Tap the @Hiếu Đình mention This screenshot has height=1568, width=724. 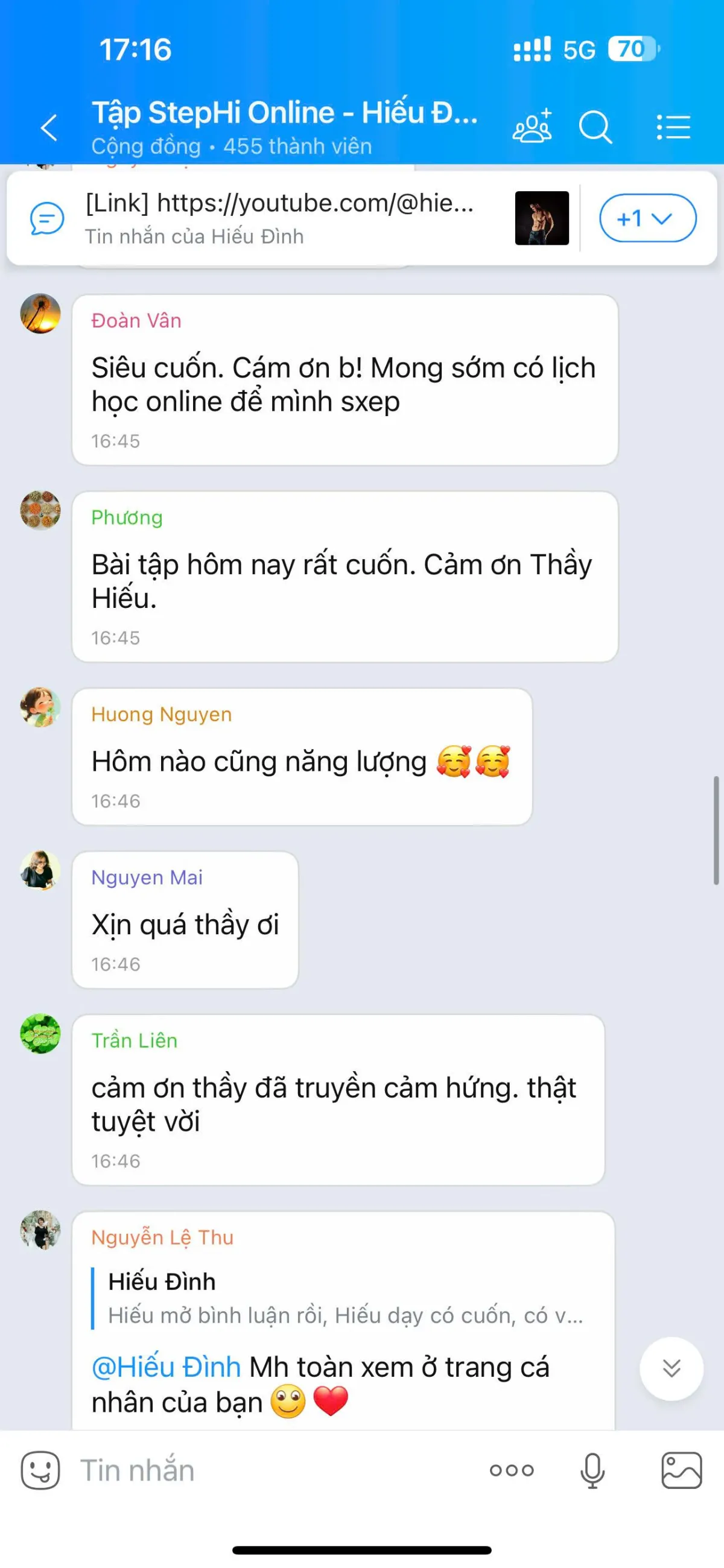pos(167,1367)
